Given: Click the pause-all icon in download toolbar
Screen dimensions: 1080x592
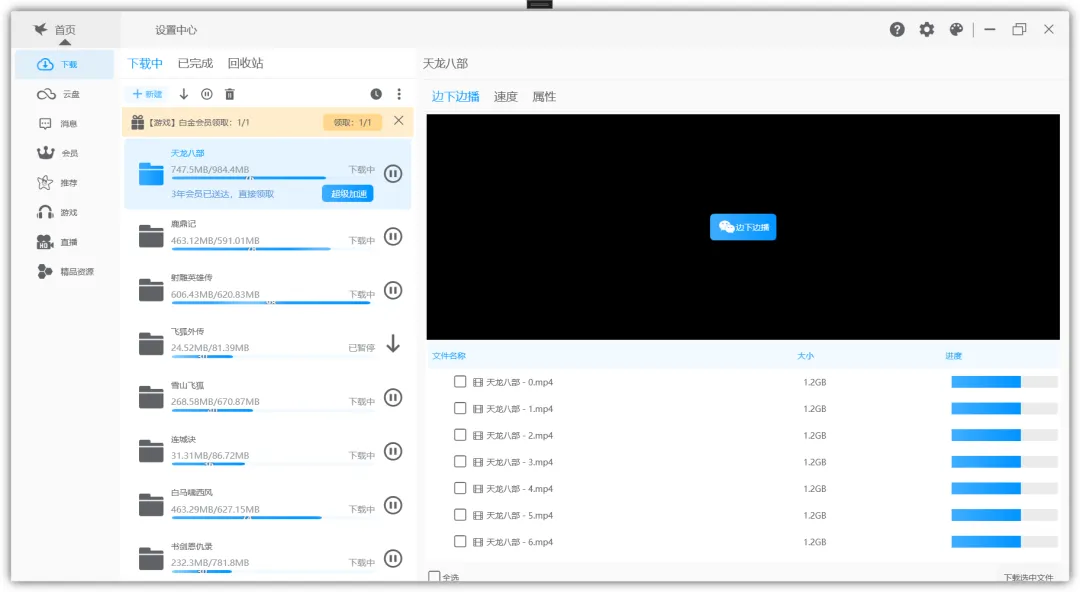Looking at the screenshot, I should point(207,94).
